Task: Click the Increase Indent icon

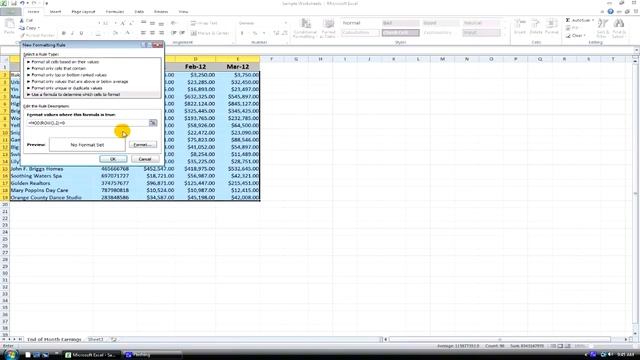Action: (182, 33)
